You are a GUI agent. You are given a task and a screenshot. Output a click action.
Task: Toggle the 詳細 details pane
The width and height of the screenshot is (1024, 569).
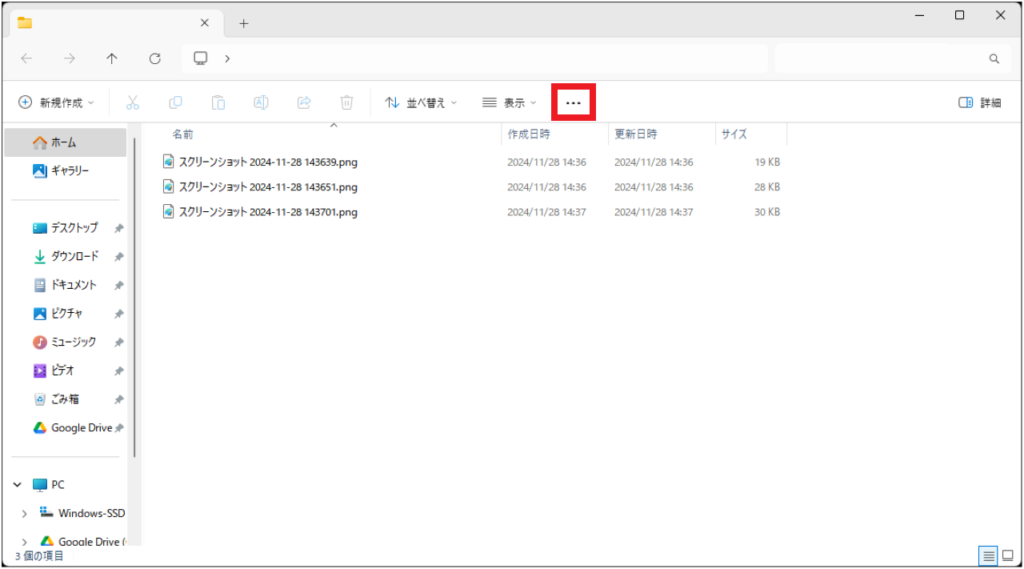979,102
